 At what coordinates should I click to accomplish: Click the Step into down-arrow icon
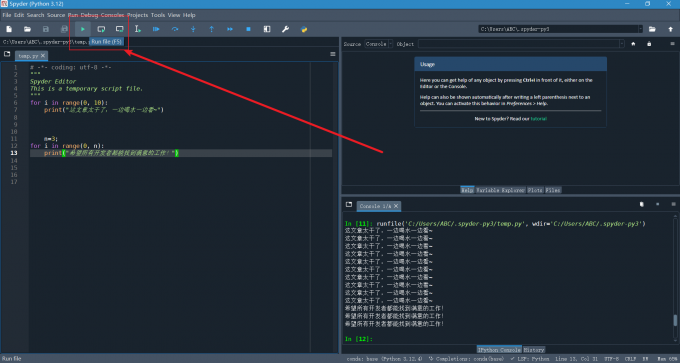[193, 29]
